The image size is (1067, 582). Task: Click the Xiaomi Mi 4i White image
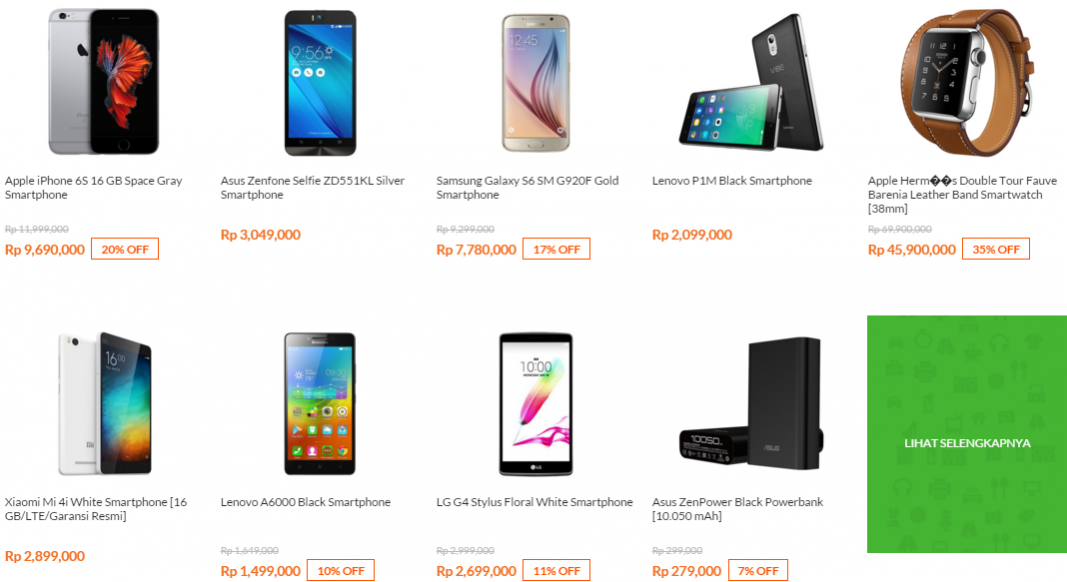104,404
